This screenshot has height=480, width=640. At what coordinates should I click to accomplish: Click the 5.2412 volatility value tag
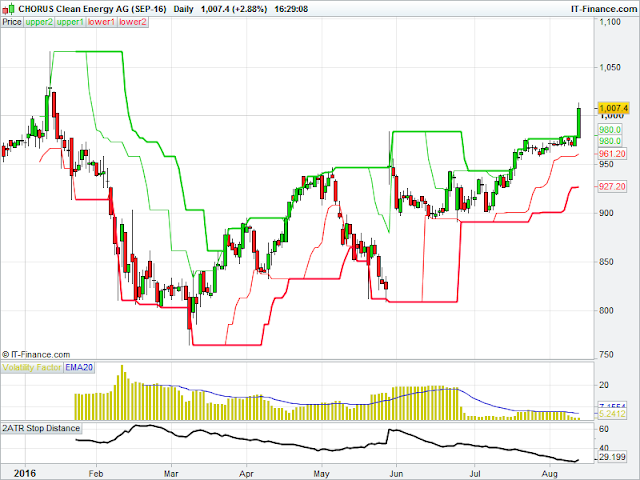(x=612, y=414)
